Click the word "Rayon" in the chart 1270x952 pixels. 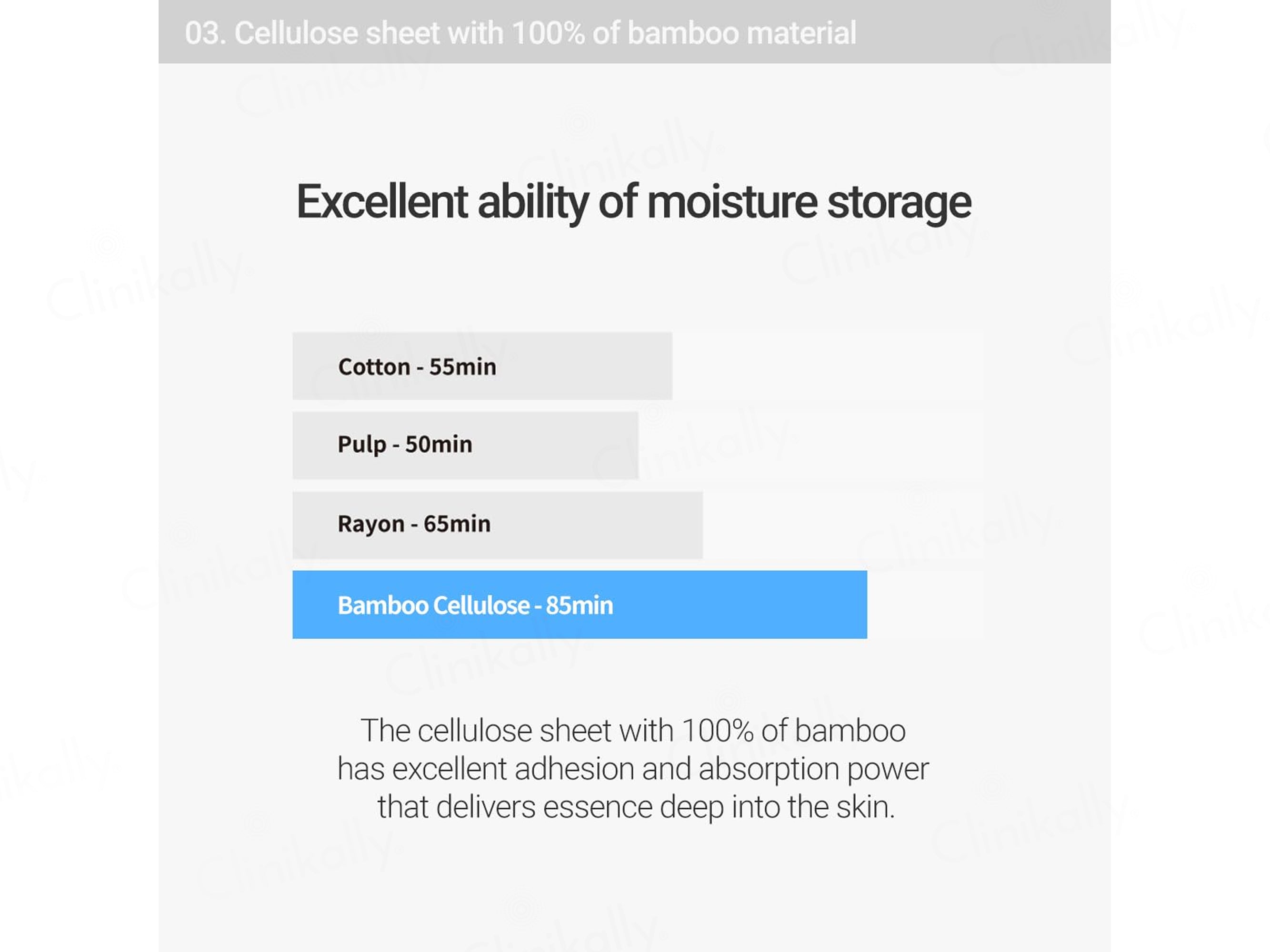(370, 525)
